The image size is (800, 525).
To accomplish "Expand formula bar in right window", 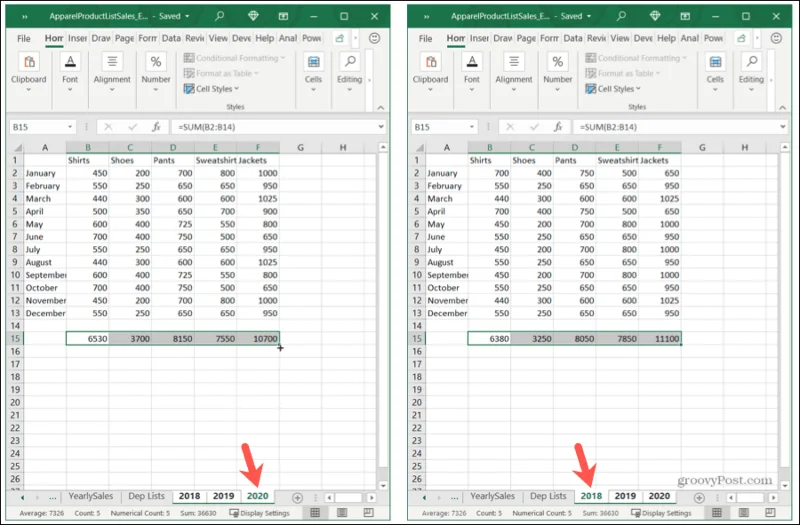I will (x=783, y=127).
